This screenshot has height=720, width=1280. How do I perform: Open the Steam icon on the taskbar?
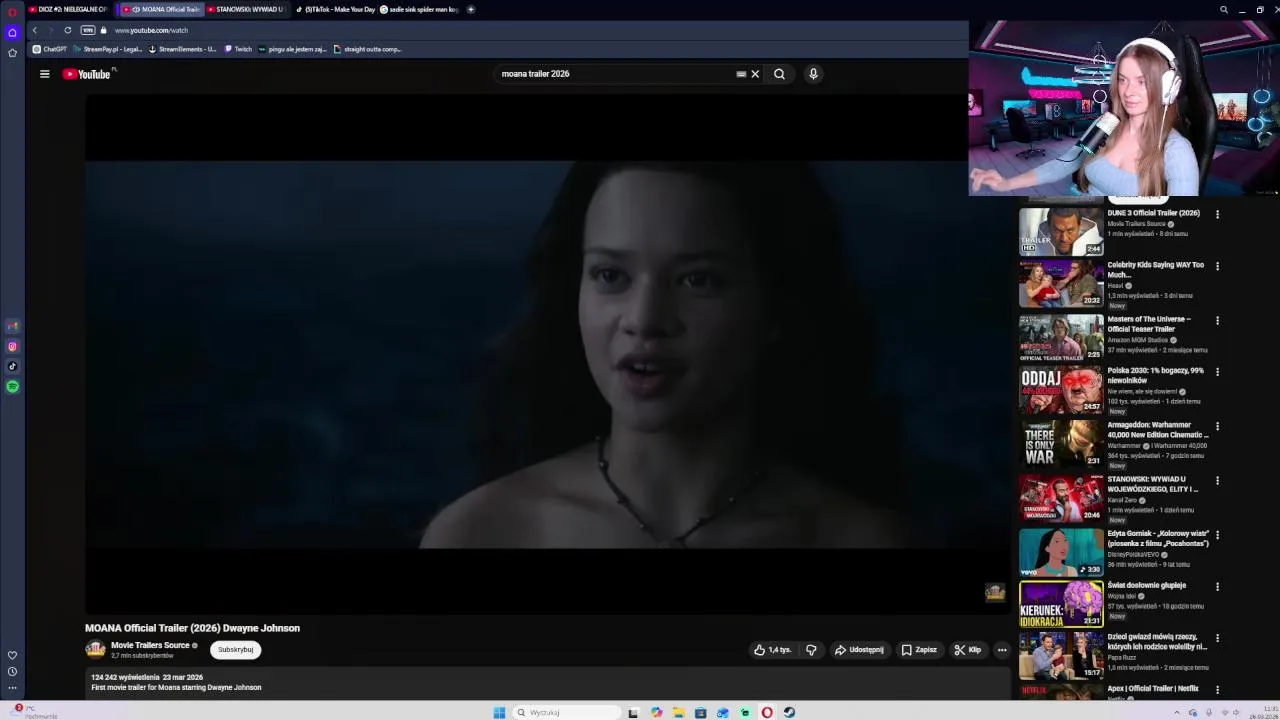tap(789, 713)
